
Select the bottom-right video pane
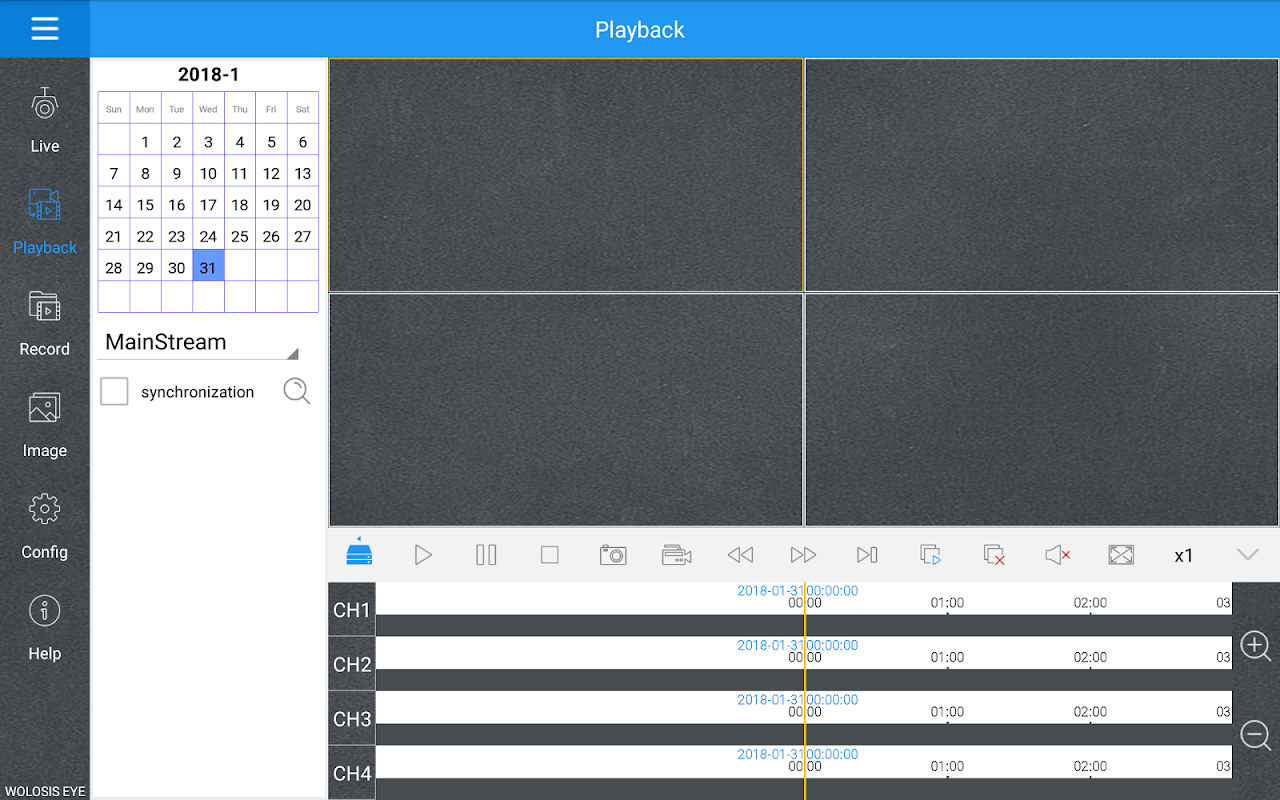click(1042, 410)
